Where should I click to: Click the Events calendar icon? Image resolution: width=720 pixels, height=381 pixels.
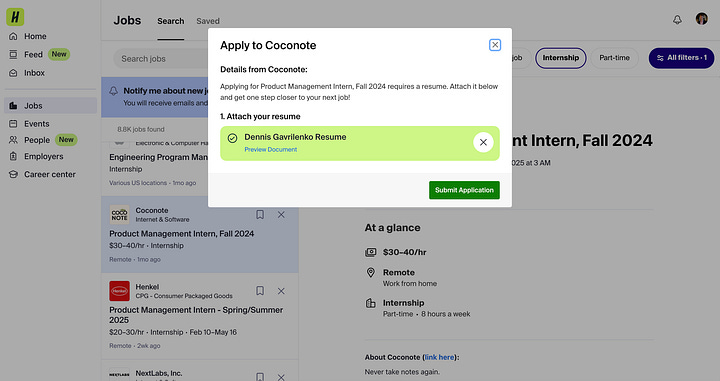tap(13, 124)
